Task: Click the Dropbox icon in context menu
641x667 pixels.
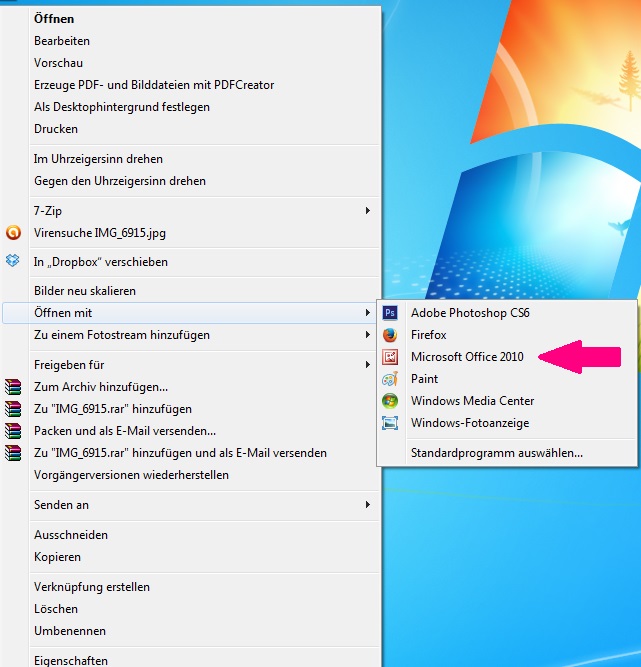Action: [13, 261]
